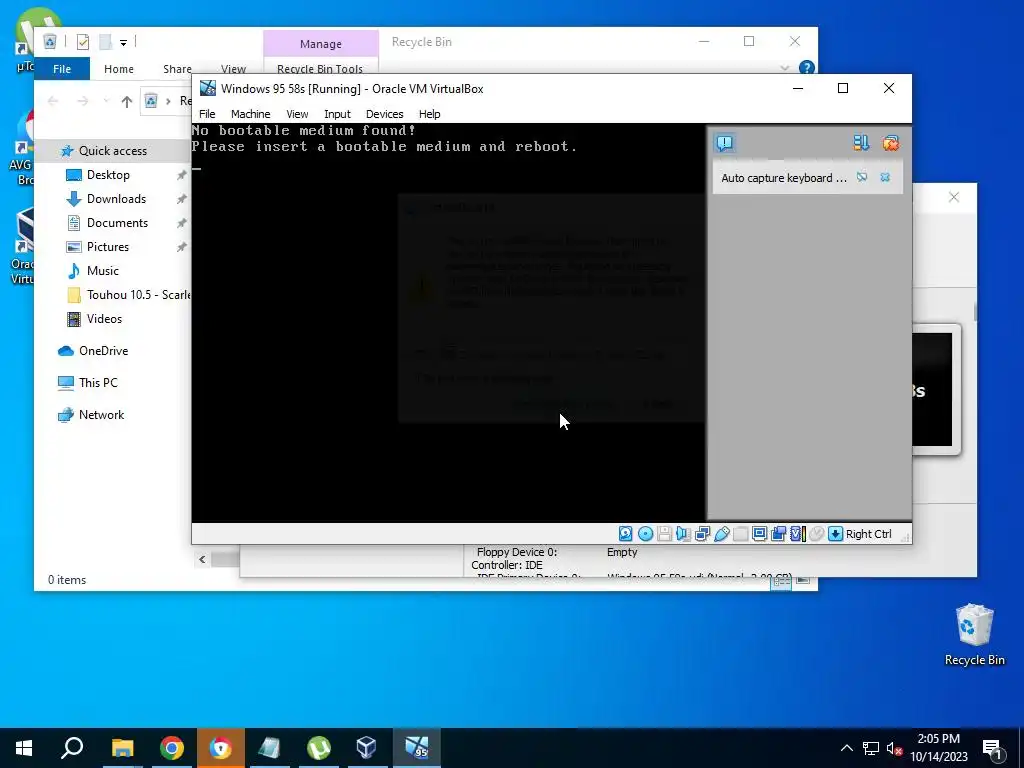
Task: Click the USB device indicator in VM status bar
Action: 722,534
